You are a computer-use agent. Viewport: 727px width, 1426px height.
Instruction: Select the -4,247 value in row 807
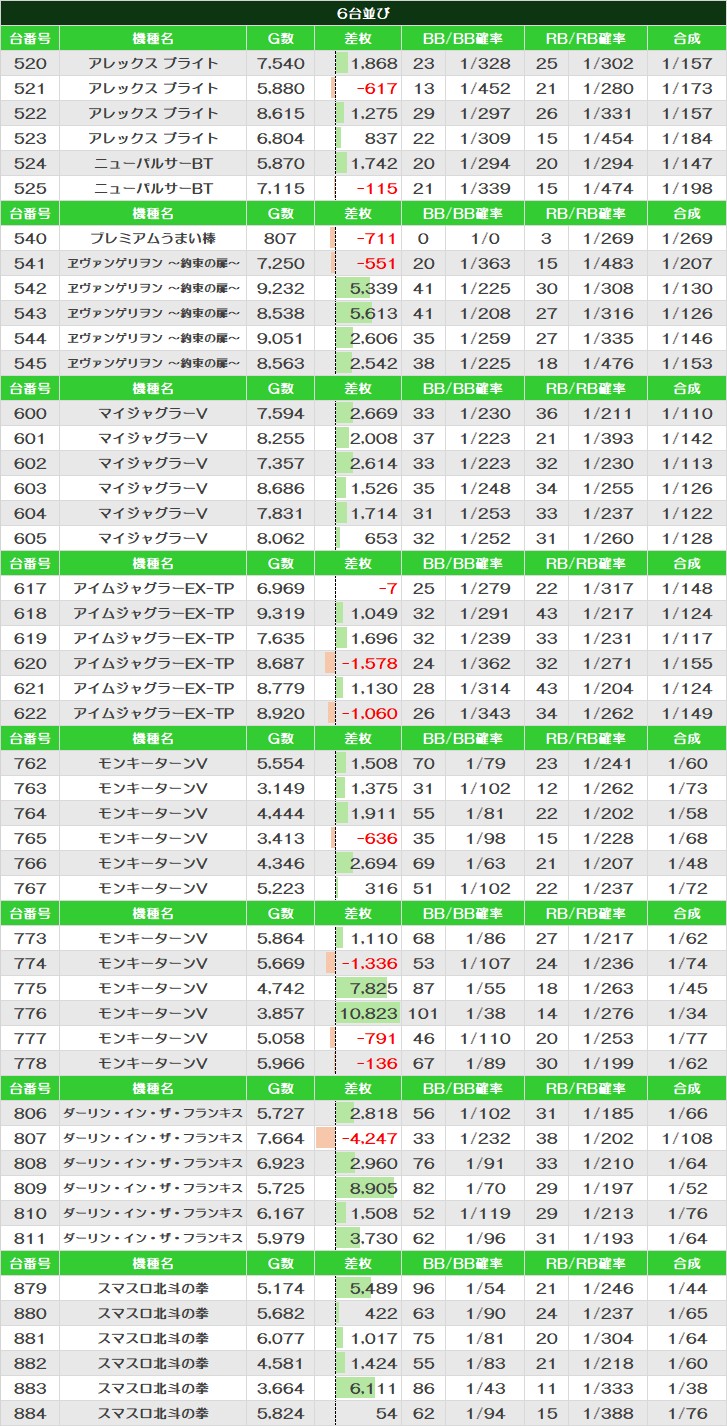tap(370, 1138)
